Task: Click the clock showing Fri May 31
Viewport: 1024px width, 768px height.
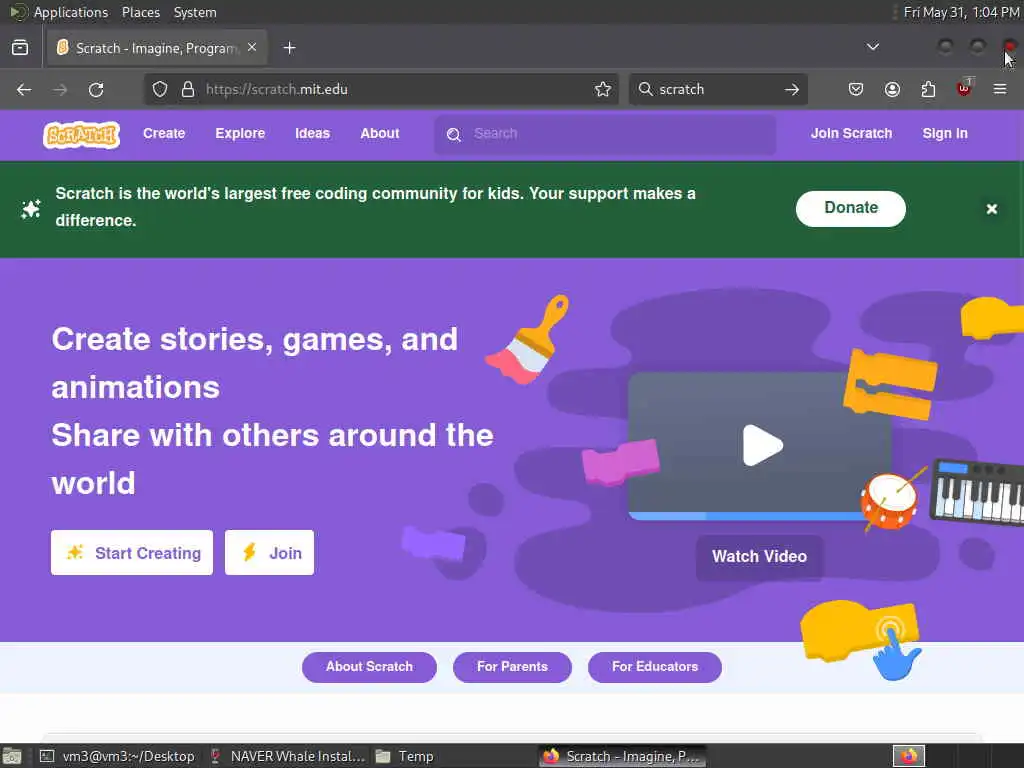Action: point(961,12)
